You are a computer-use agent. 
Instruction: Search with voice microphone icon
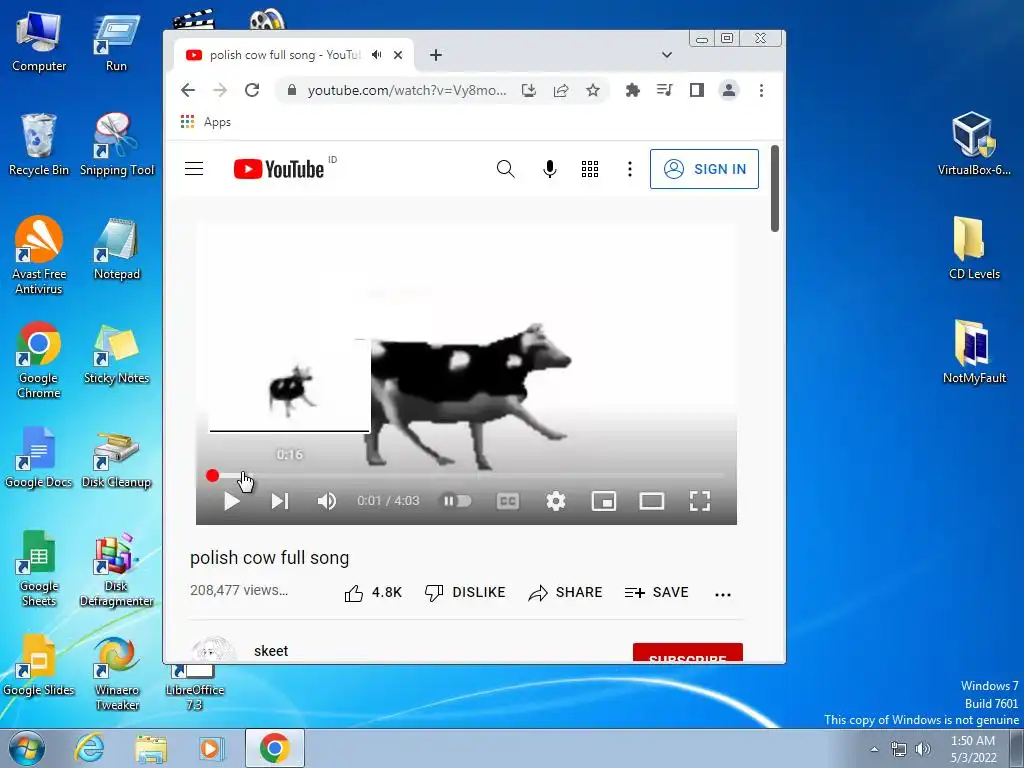[550, 169]
